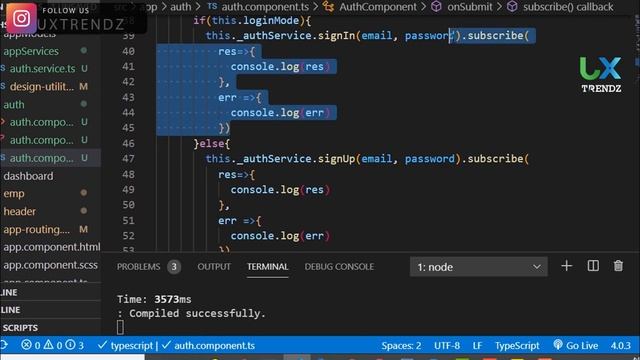Click the plus icon for a new terminal
The image size is (640, 360).
566,266
